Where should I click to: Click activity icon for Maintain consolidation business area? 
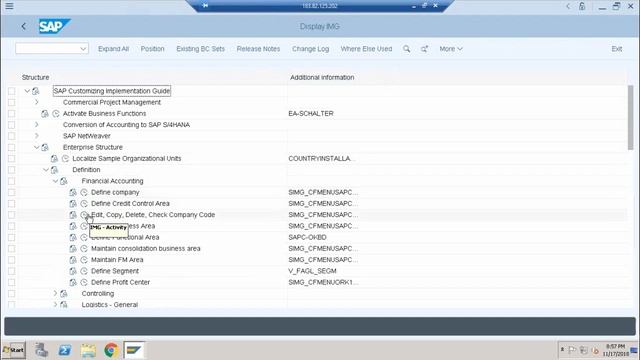coord(84,248)
